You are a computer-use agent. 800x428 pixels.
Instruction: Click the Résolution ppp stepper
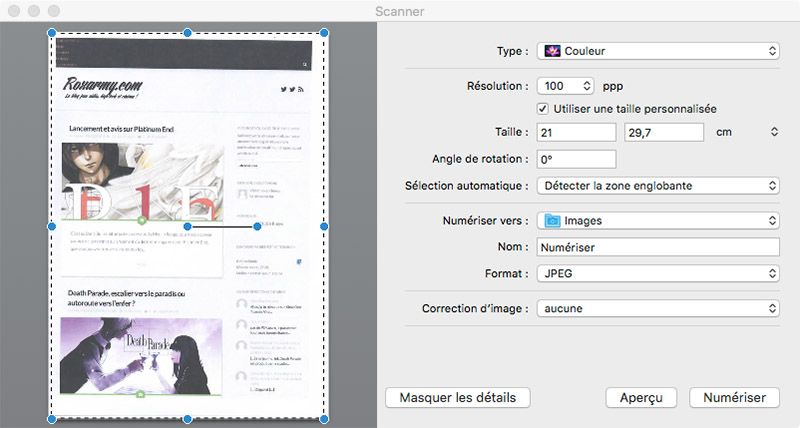586,86
